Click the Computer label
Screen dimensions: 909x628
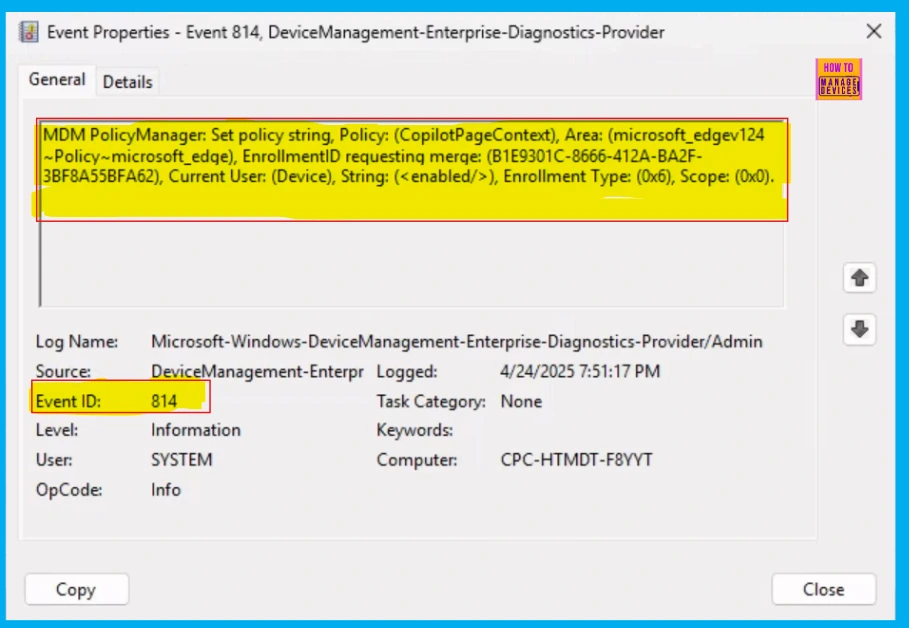(x=417, y=460)
